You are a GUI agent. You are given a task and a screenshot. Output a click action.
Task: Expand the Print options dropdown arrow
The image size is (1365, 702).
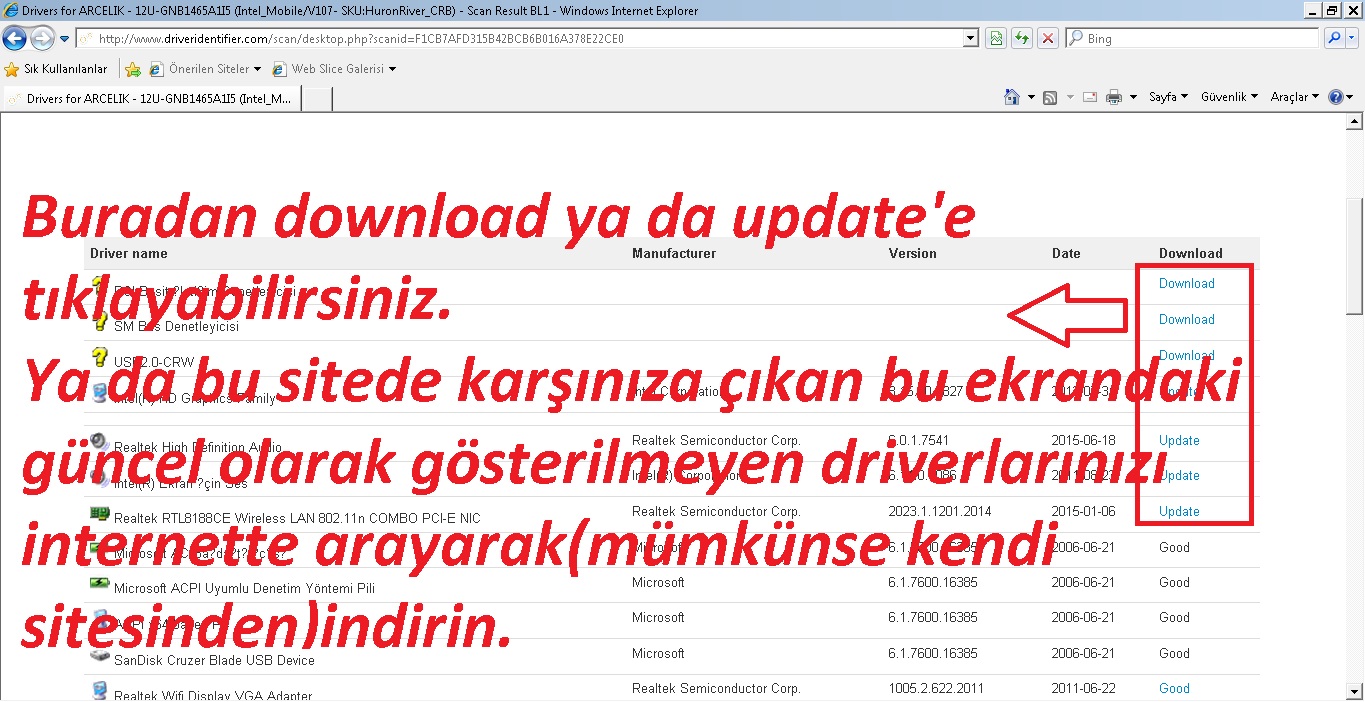coord(1133,97)
